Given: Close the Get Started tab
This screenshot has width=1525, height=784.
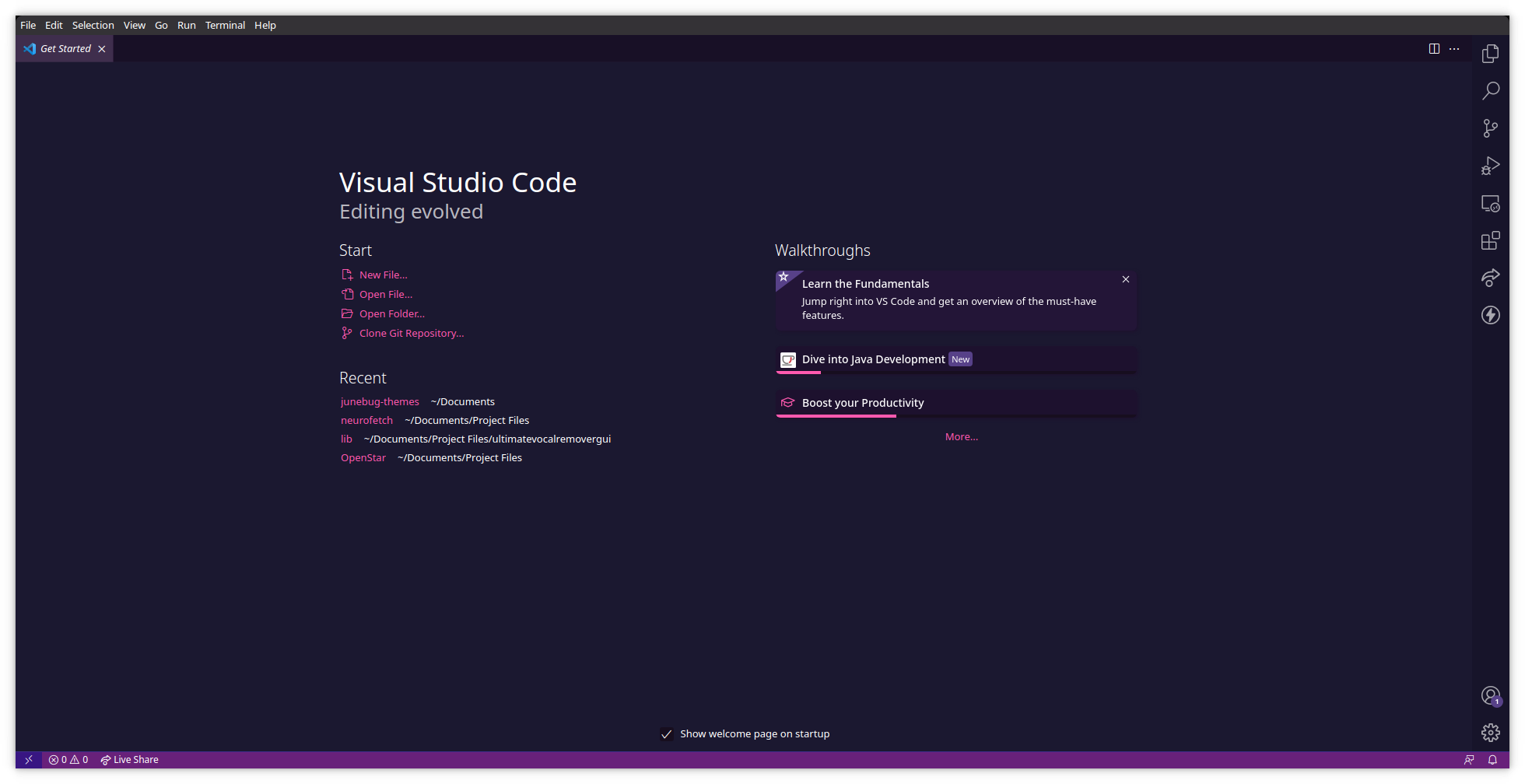Looking at the screenshot, I should [102, 49].
